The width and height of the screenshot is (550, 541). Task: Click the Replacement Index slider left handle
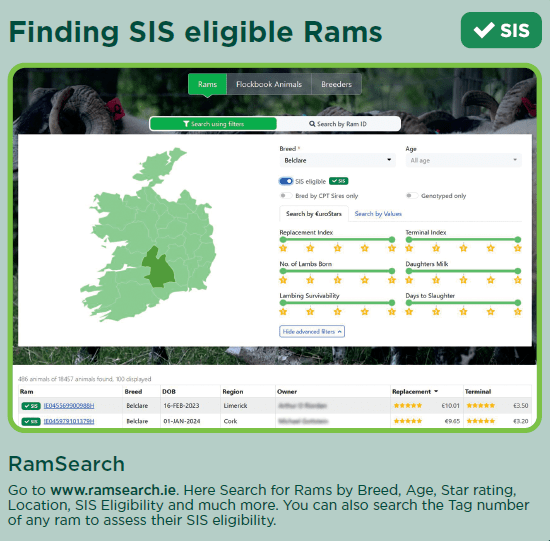coord(283,240)
